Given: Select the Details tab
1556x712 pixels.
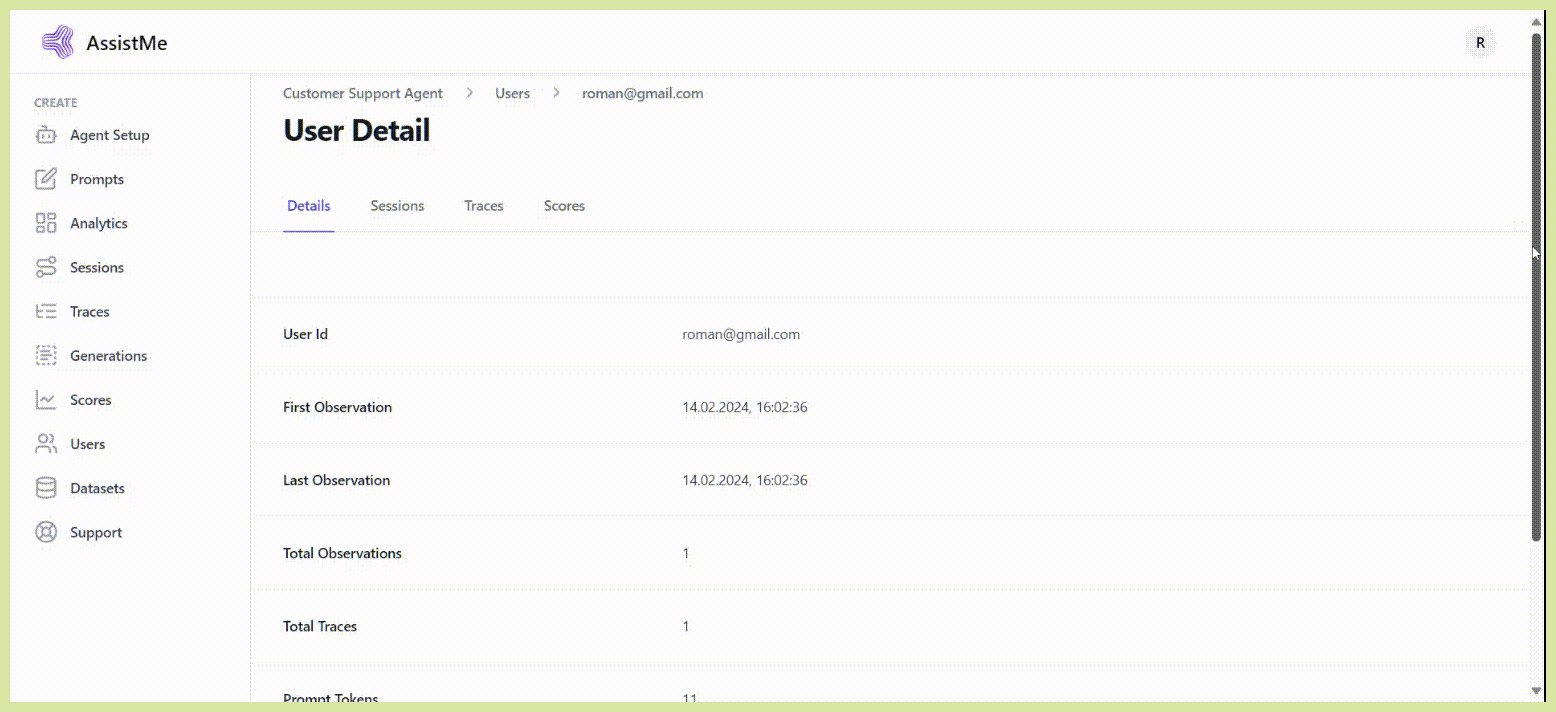Looking at the screenshot, I should click(x=309, y=206).
